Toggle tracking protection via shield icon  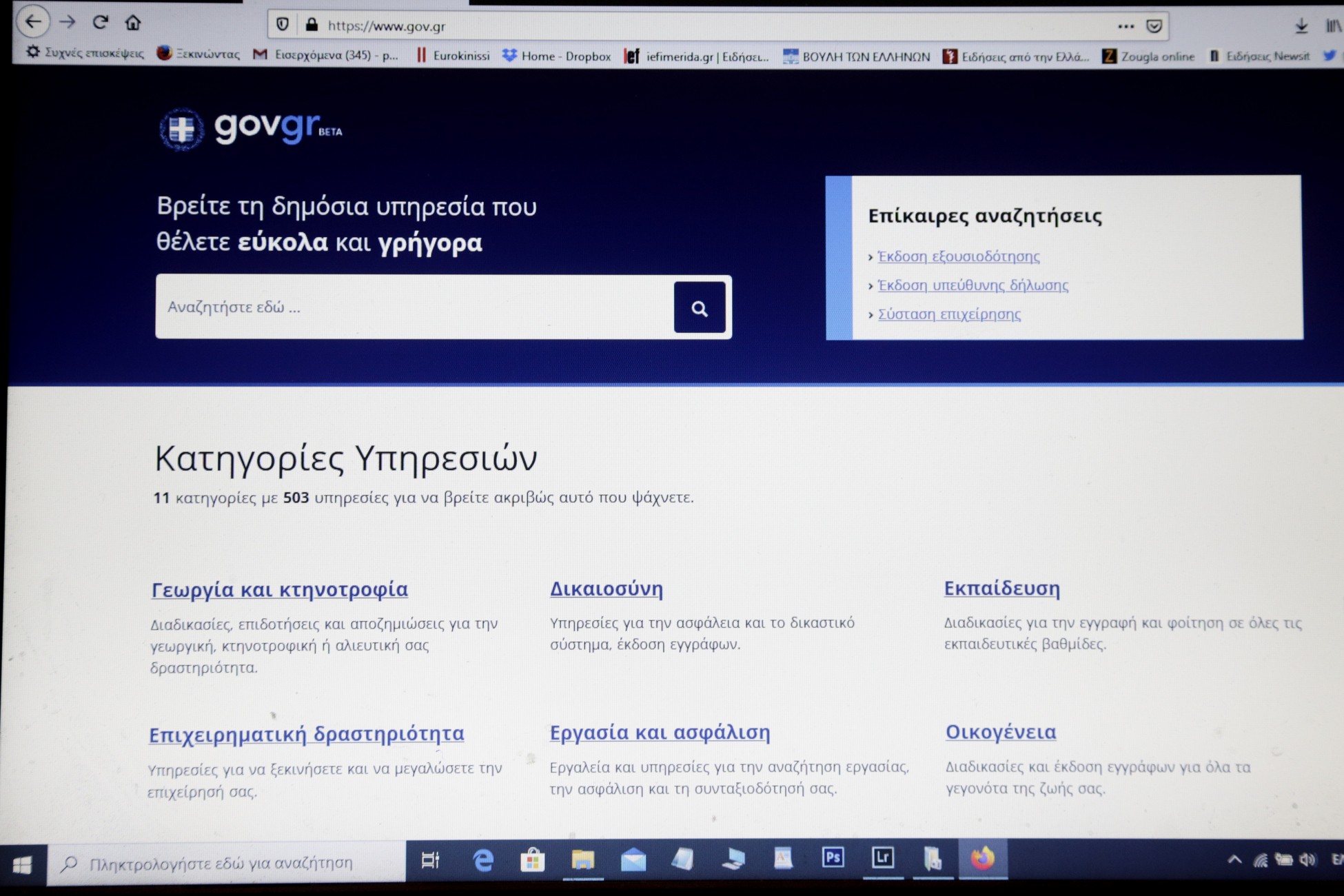tap(283, 26)
